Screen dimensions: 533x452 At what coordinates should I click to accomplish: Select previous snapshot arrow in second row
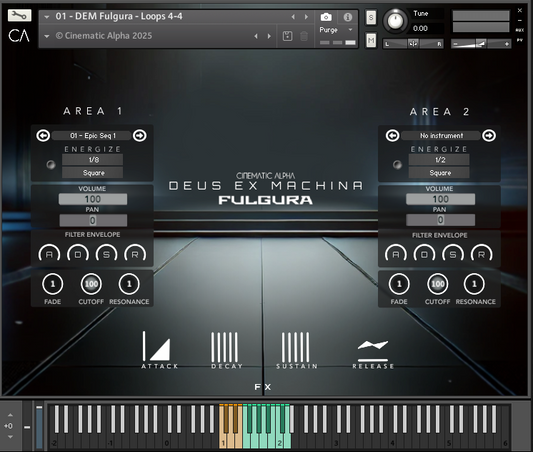pyautogui.click(x=256, y=36)
